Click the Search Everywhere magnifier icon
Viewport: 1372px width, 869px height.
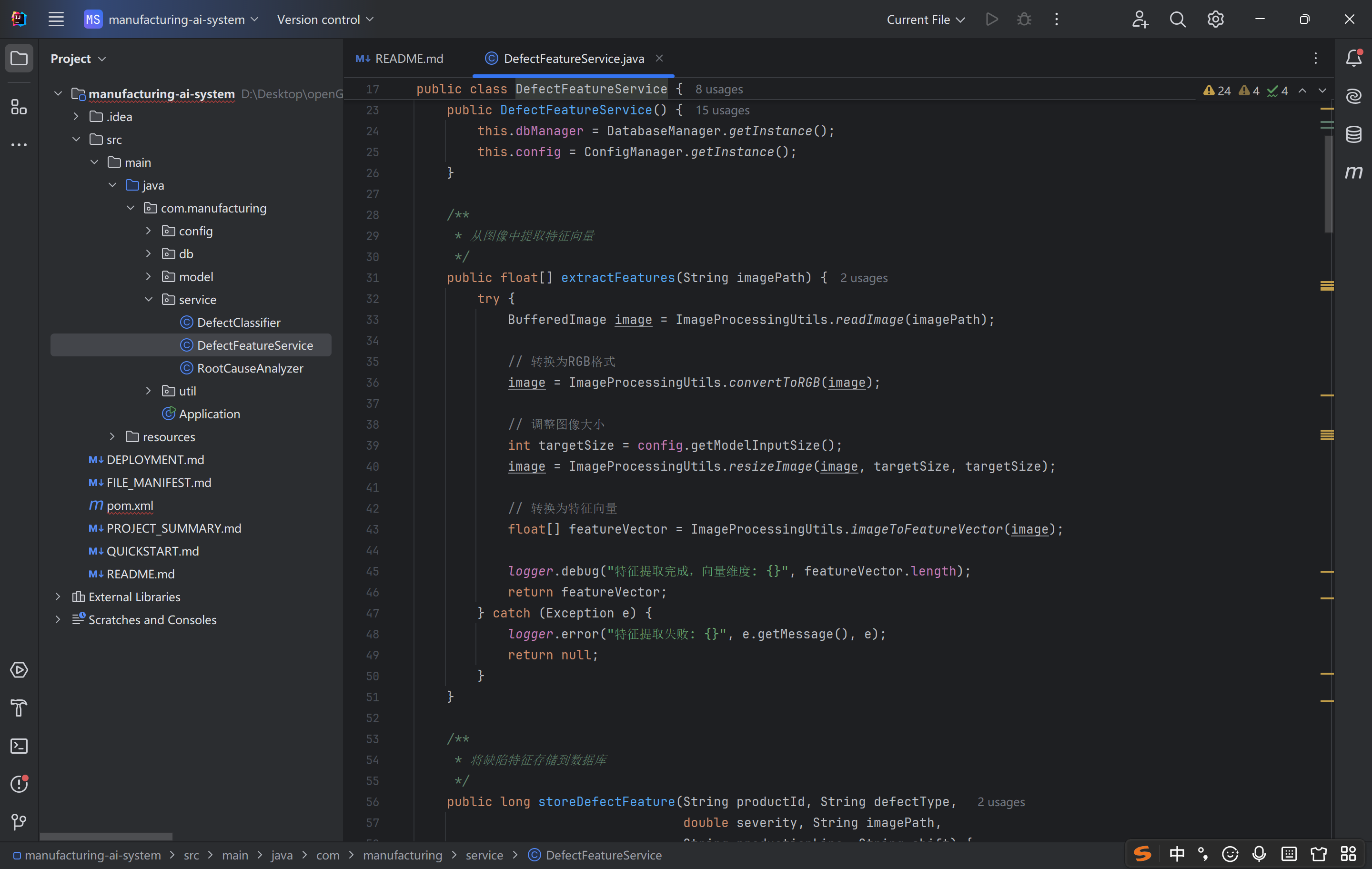1177,20
